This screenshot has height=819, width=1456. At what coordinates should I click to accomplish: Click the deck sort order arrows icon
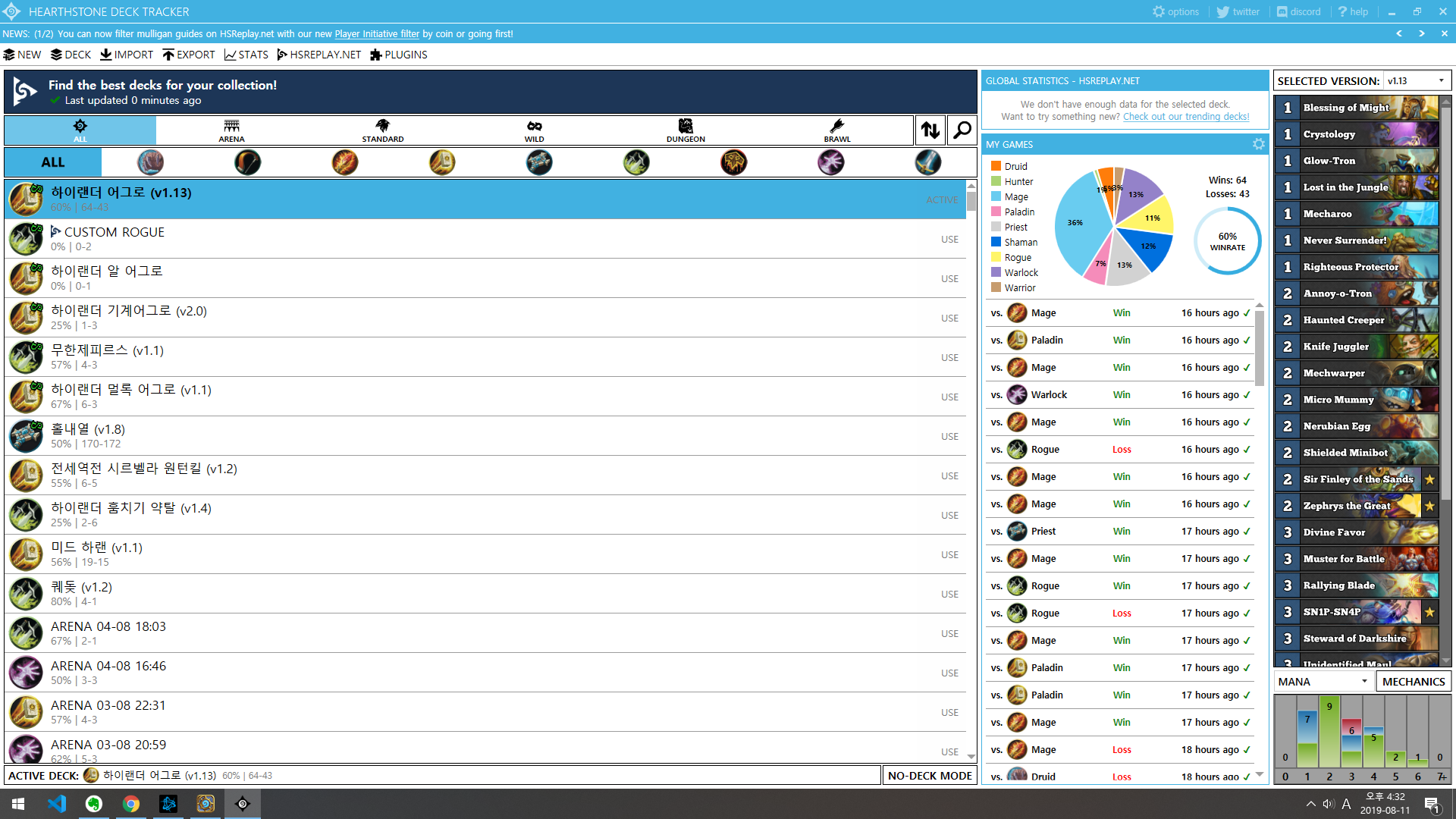(x=930, y=130)
